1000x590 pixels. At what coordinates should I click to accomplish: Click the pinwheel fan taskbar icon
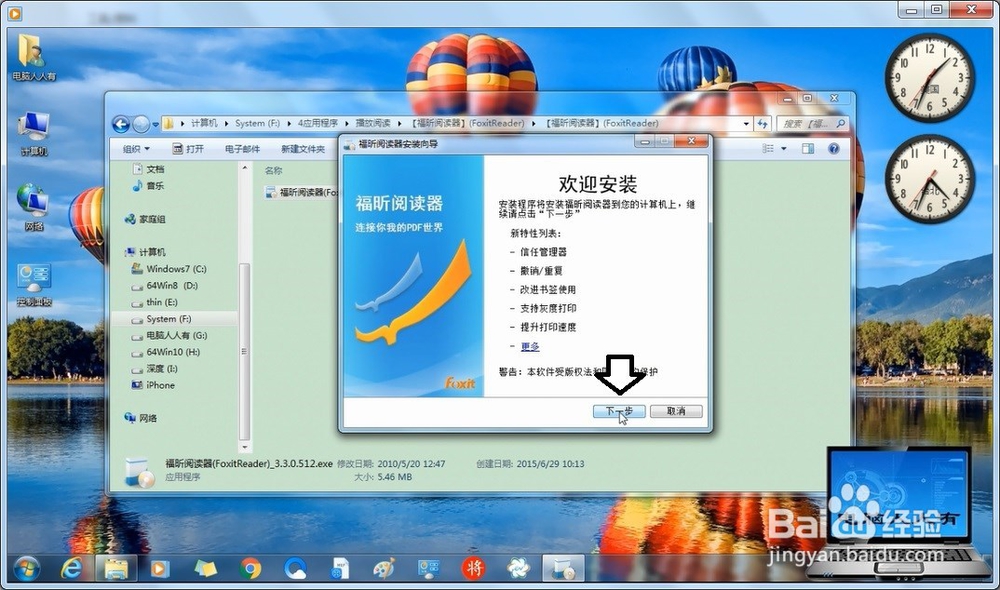[518, 568]
